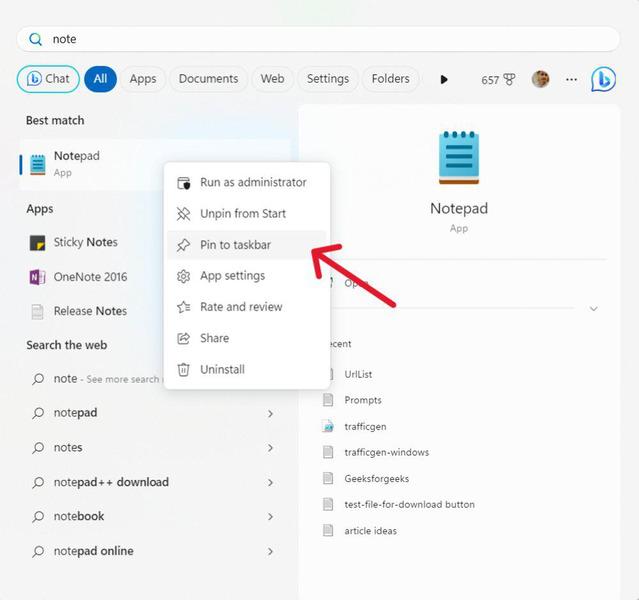The width and height of the screenshot is (639, 600).
Task: Click the 657 rewards points trophy
Action: tap(498, 79)
